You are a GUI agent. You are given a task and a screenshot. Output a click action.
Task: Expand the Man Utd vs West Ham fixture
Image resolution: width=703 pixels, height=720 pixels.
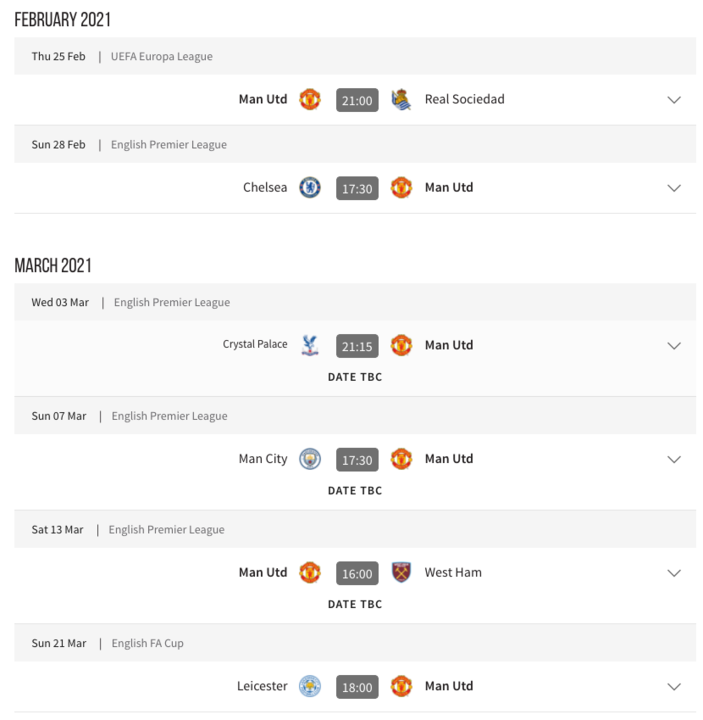[674, 573]
